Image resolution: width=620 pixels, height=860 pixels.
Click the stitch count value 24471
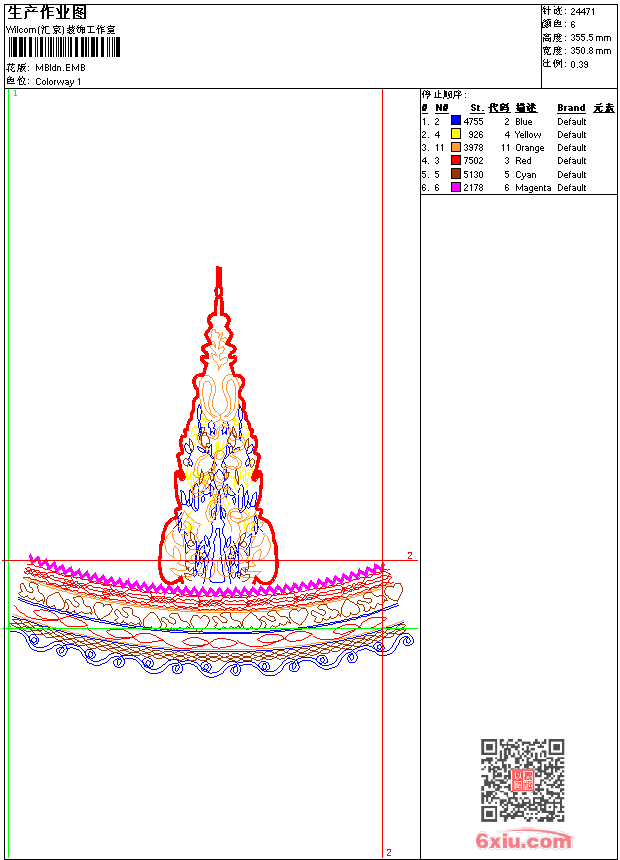pyautogui.click(x=583, y=12)
